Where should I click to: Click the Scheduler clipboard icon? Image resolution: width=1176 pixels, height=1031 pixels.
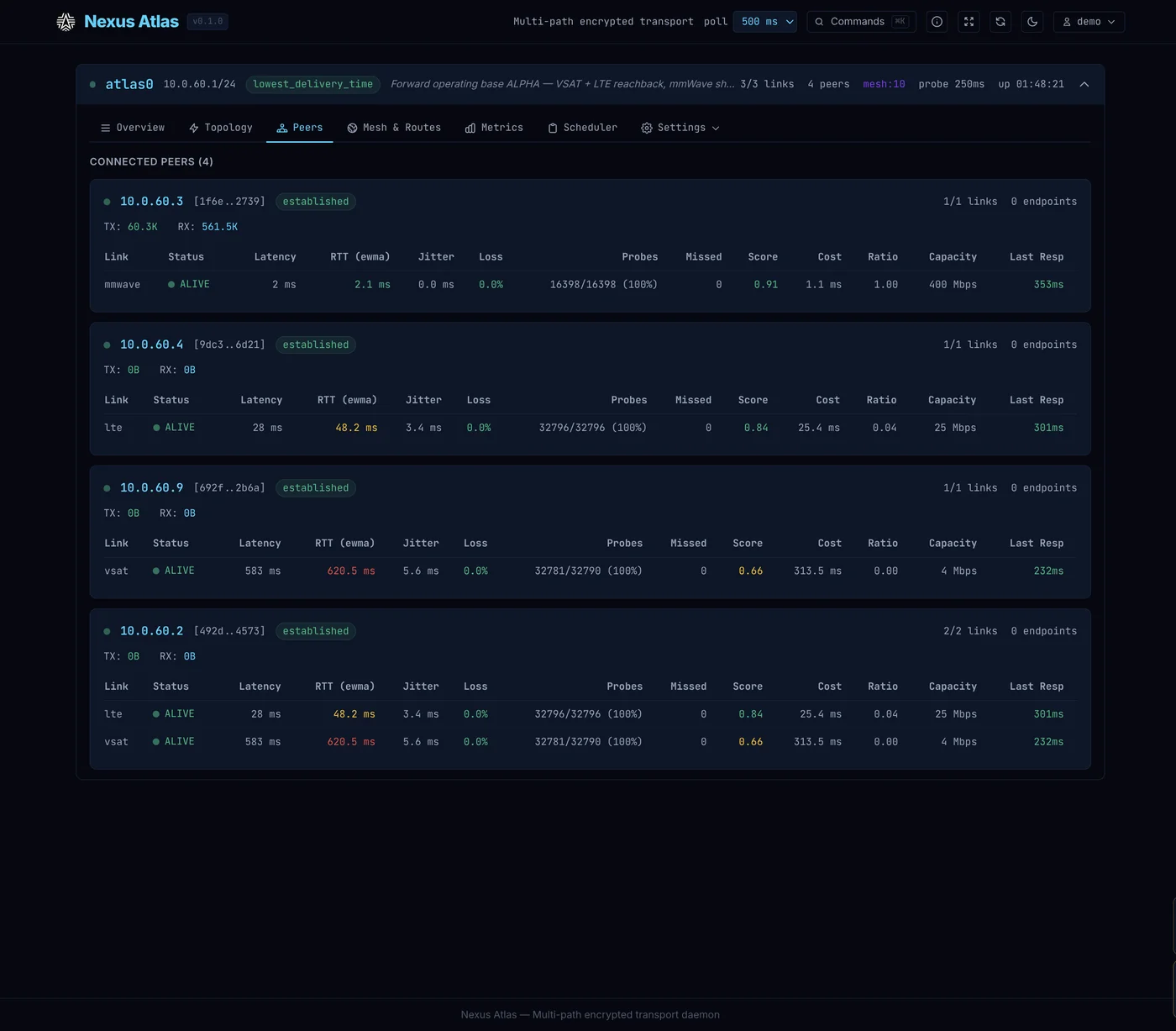[553, 128]
